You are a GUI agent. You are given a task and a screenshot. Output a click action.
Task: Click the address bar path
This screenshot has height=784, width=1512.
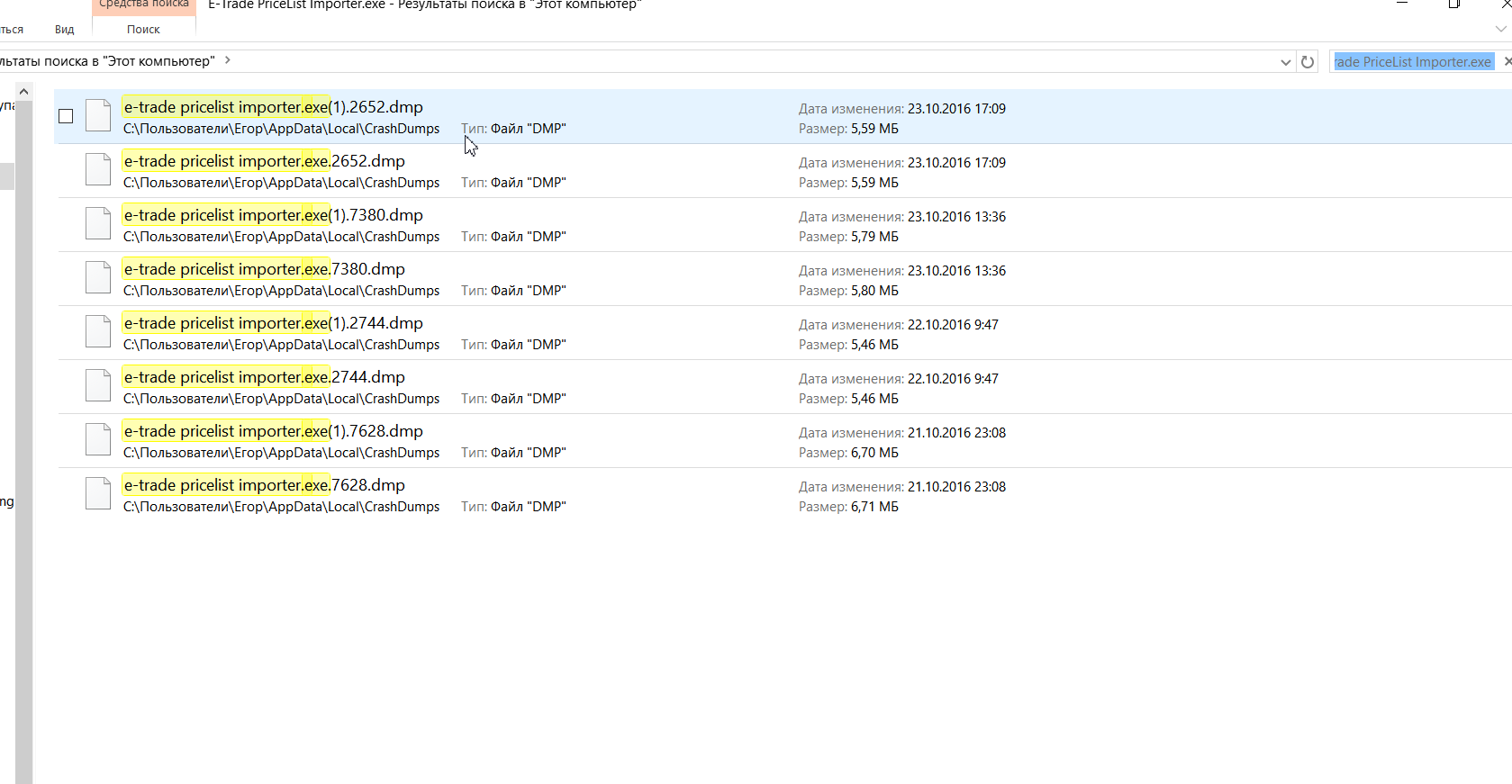click(x=107, y=61)
